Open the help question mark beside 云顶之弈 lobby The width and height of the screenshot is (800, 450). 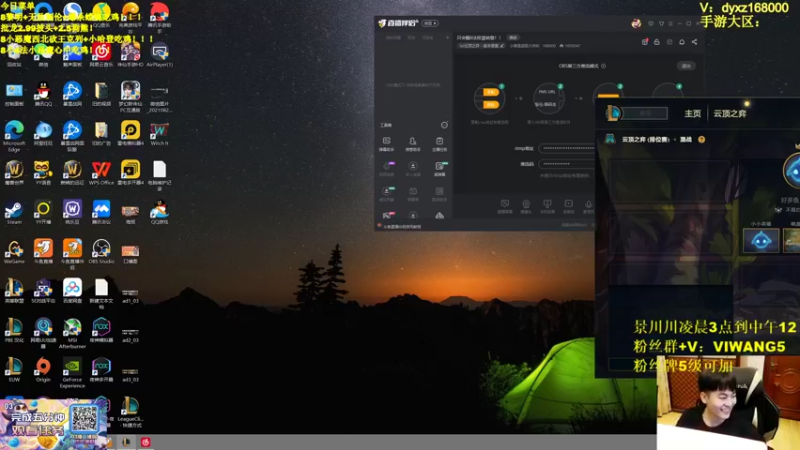pyautogui.click(x=702, y=139)
